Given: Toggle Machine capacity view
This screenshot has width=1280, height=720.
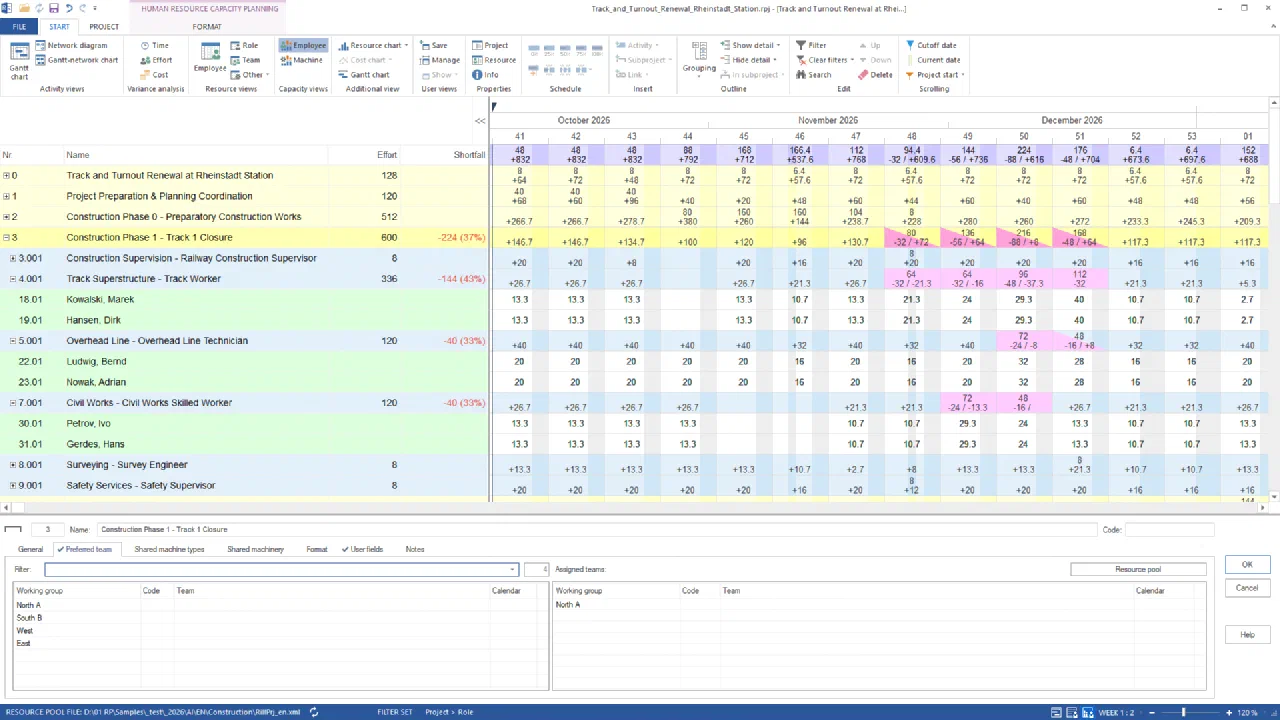Looking at the screenshot, I should click(x=302, y=60).
